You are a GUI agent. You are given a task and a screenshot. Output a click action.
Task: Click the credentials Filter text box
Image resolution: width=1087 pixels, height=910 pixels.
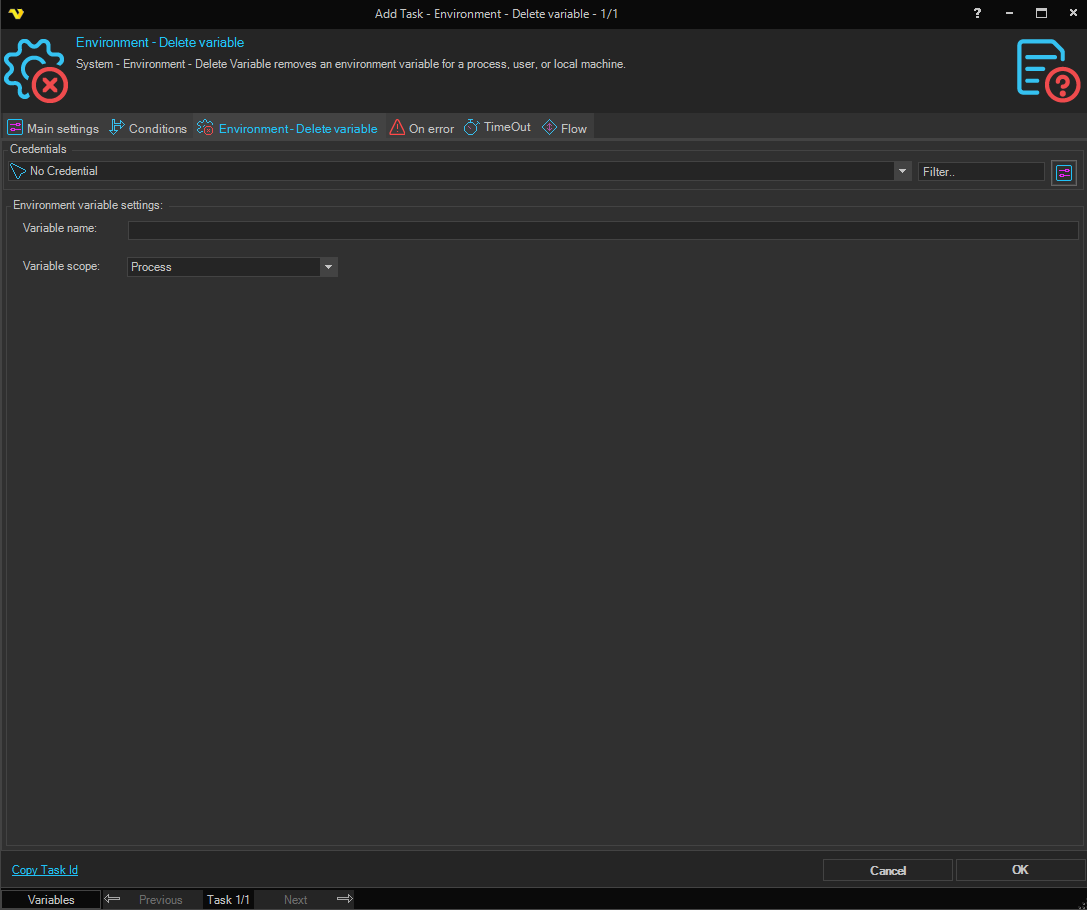point(980,172)
